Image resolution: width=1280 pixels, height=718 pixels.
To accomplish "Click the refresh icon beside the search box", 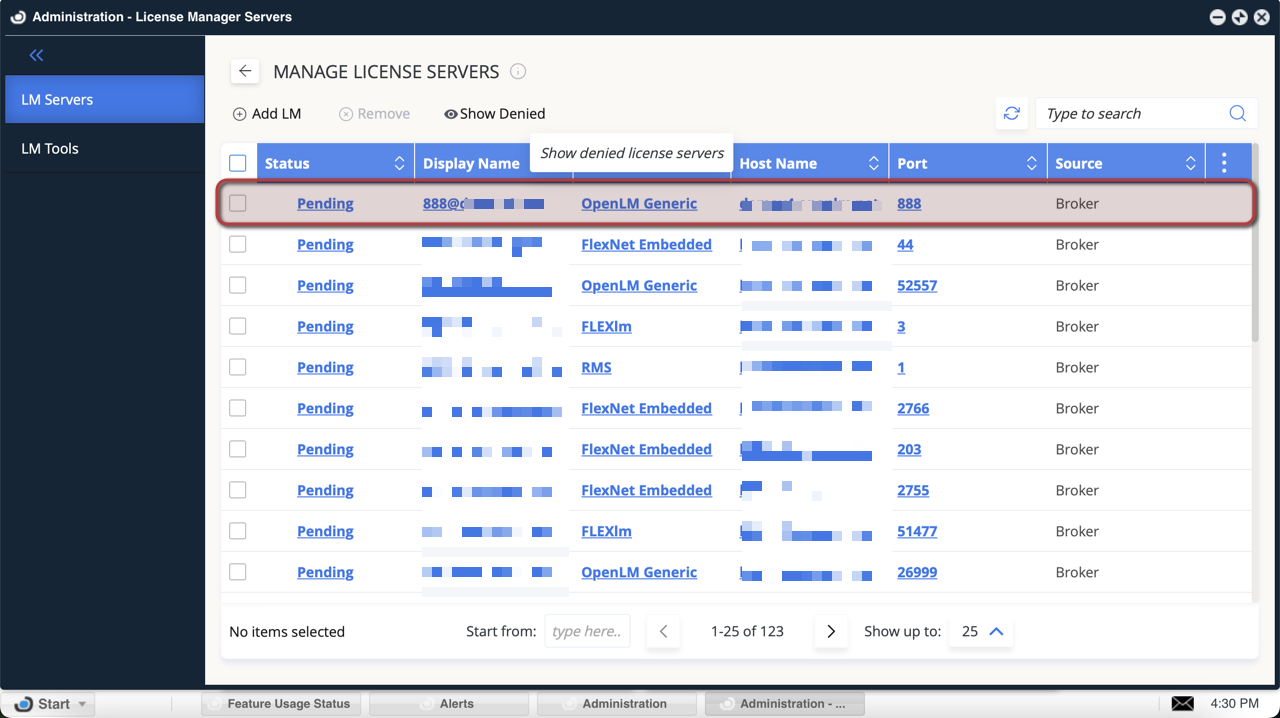I will [1012, 114].
